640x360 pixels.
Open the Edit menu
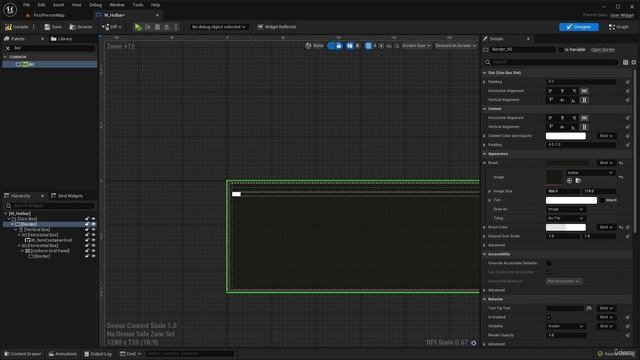point(41,5)
